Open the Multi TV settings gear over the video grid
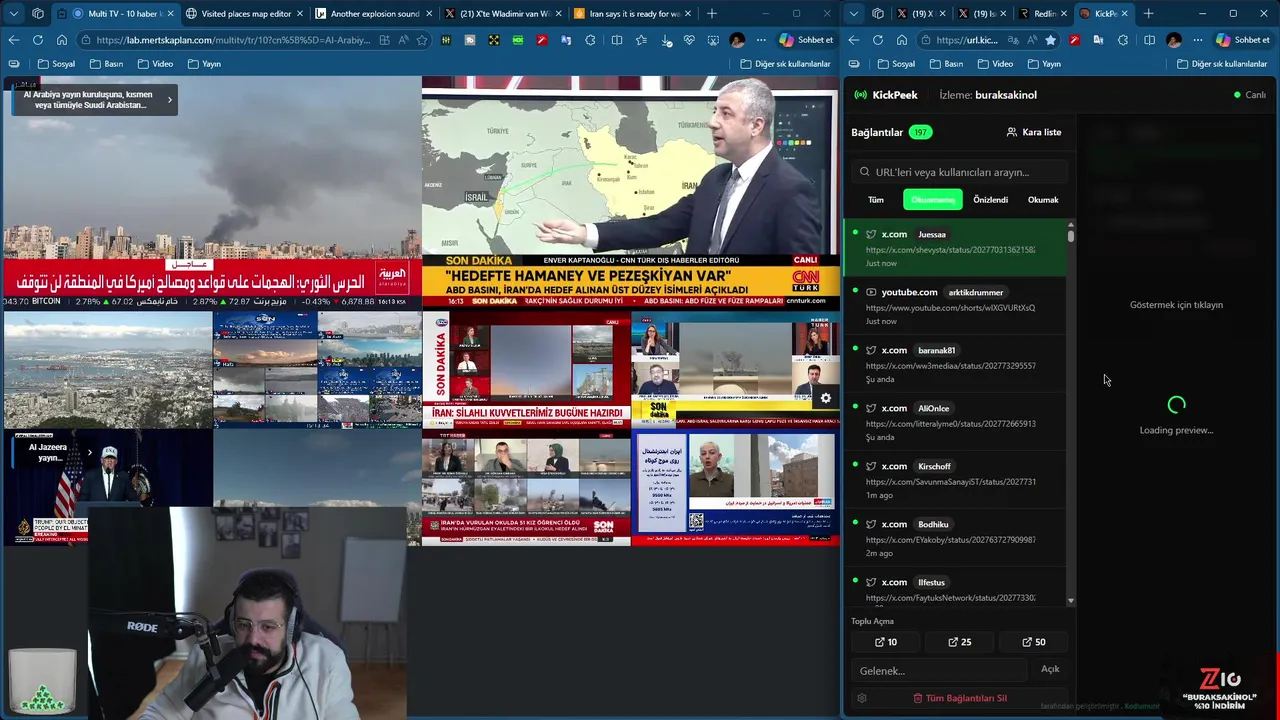The height and width of the screenshot is (720, 1280). click(825, 398)
